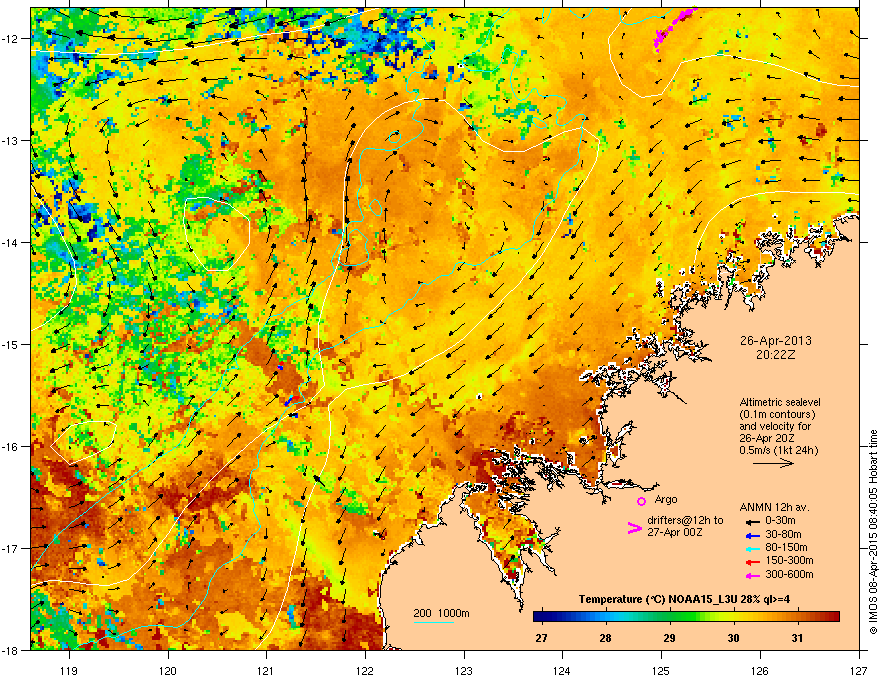Click the black 0-30m arrow legend symbol
Screen dimensions: 880x680
pyautogui.click(x=751, y=521)
